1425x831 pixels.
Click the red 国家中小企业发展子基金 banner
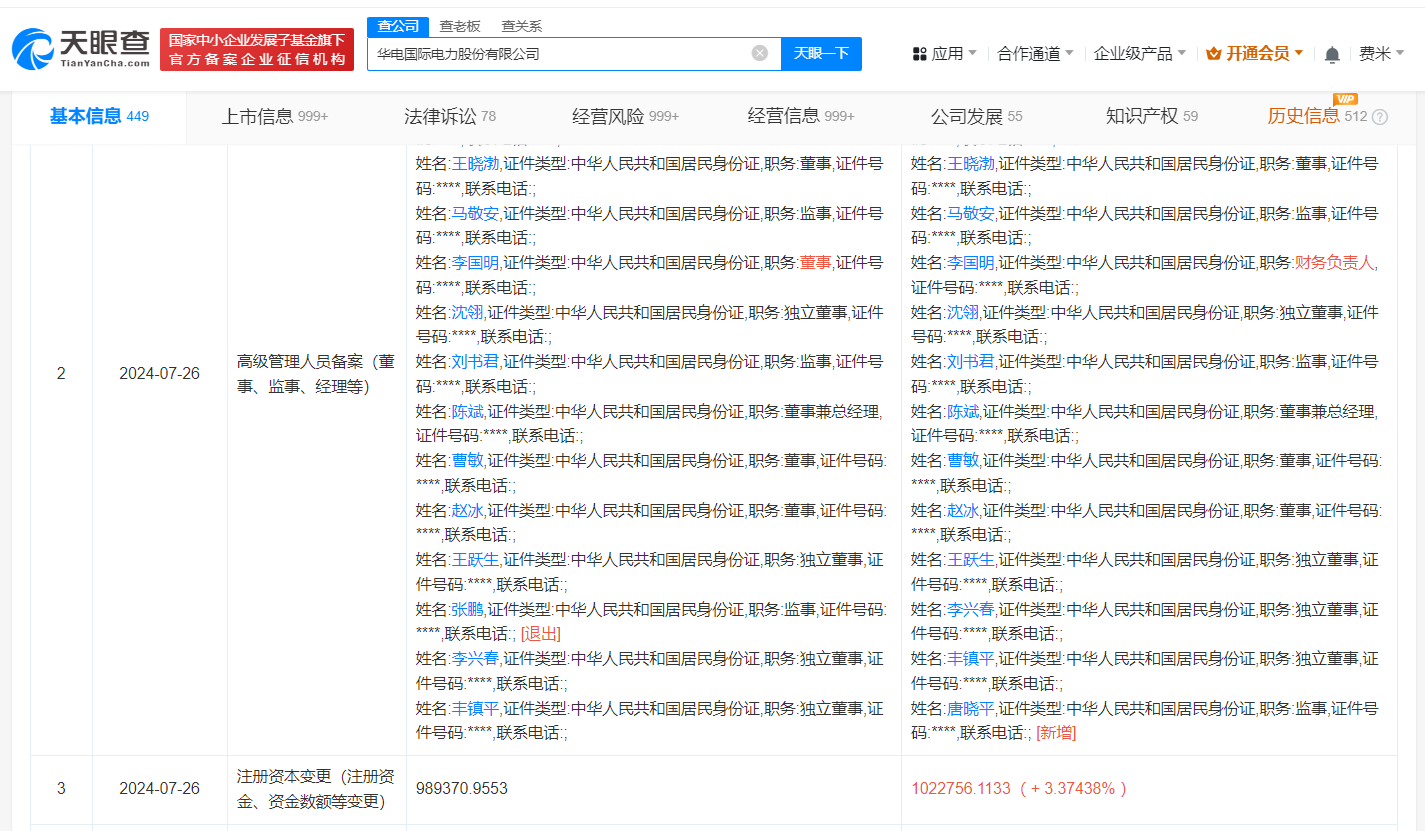tap(257, 50)
